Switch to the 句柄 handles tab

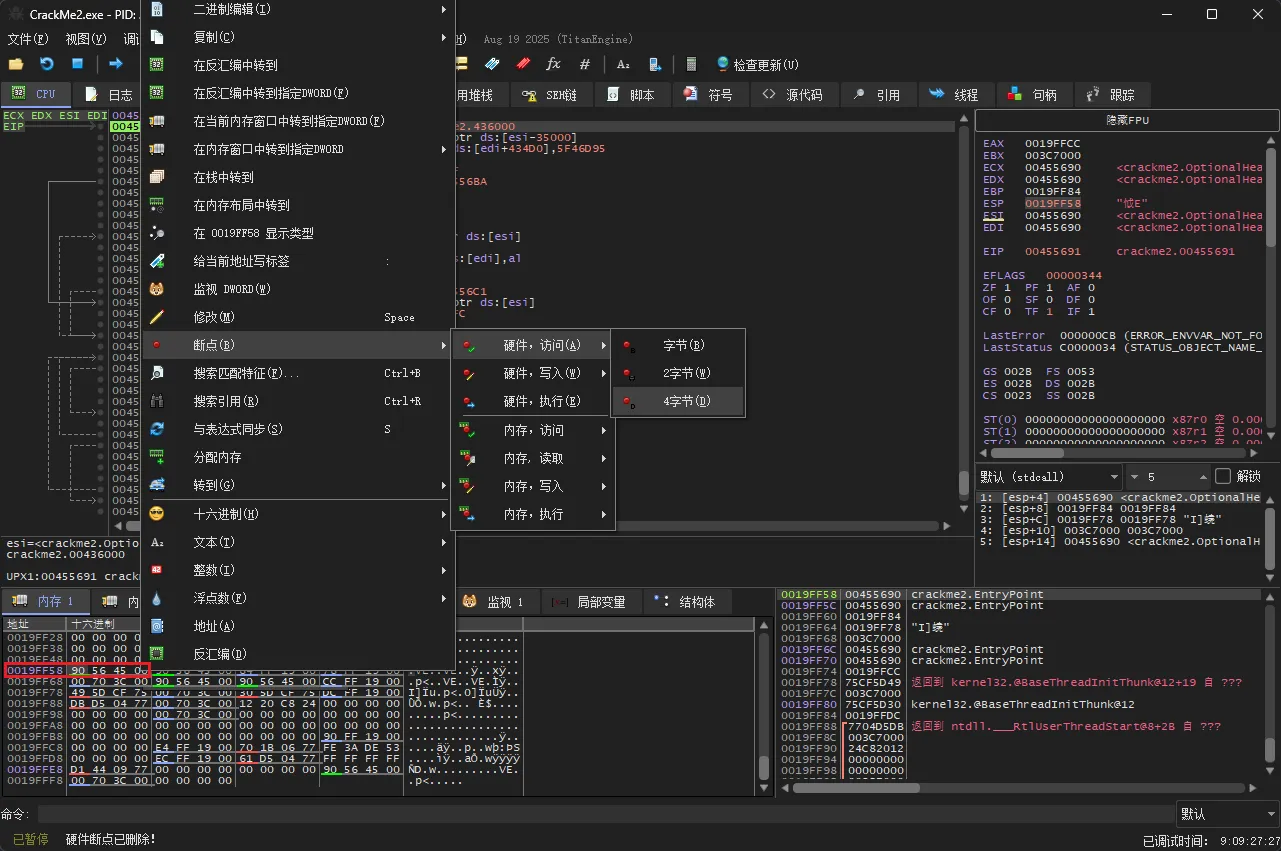[x=1033, y=95]
